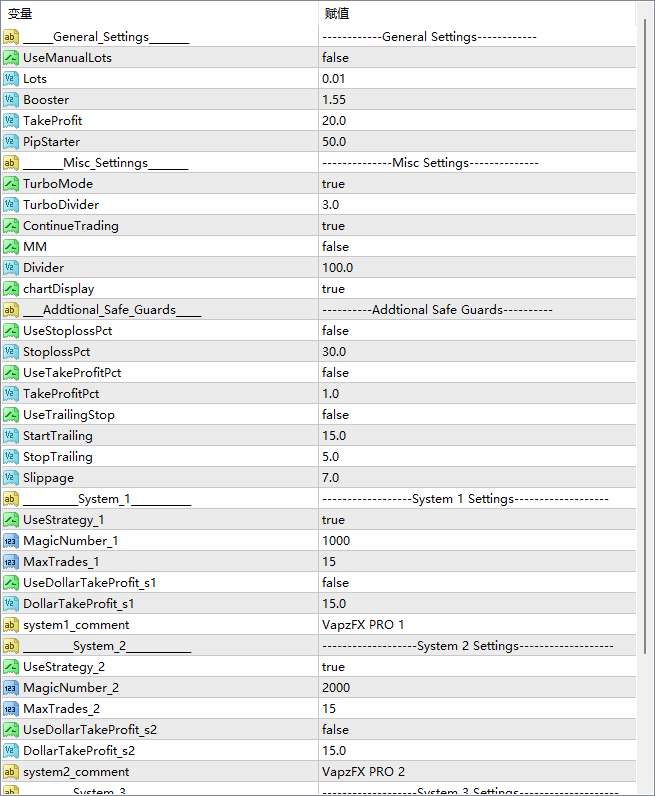655x796 pixels.
Task: Toggle the UseTrailingStop false value
Action: 335,415
